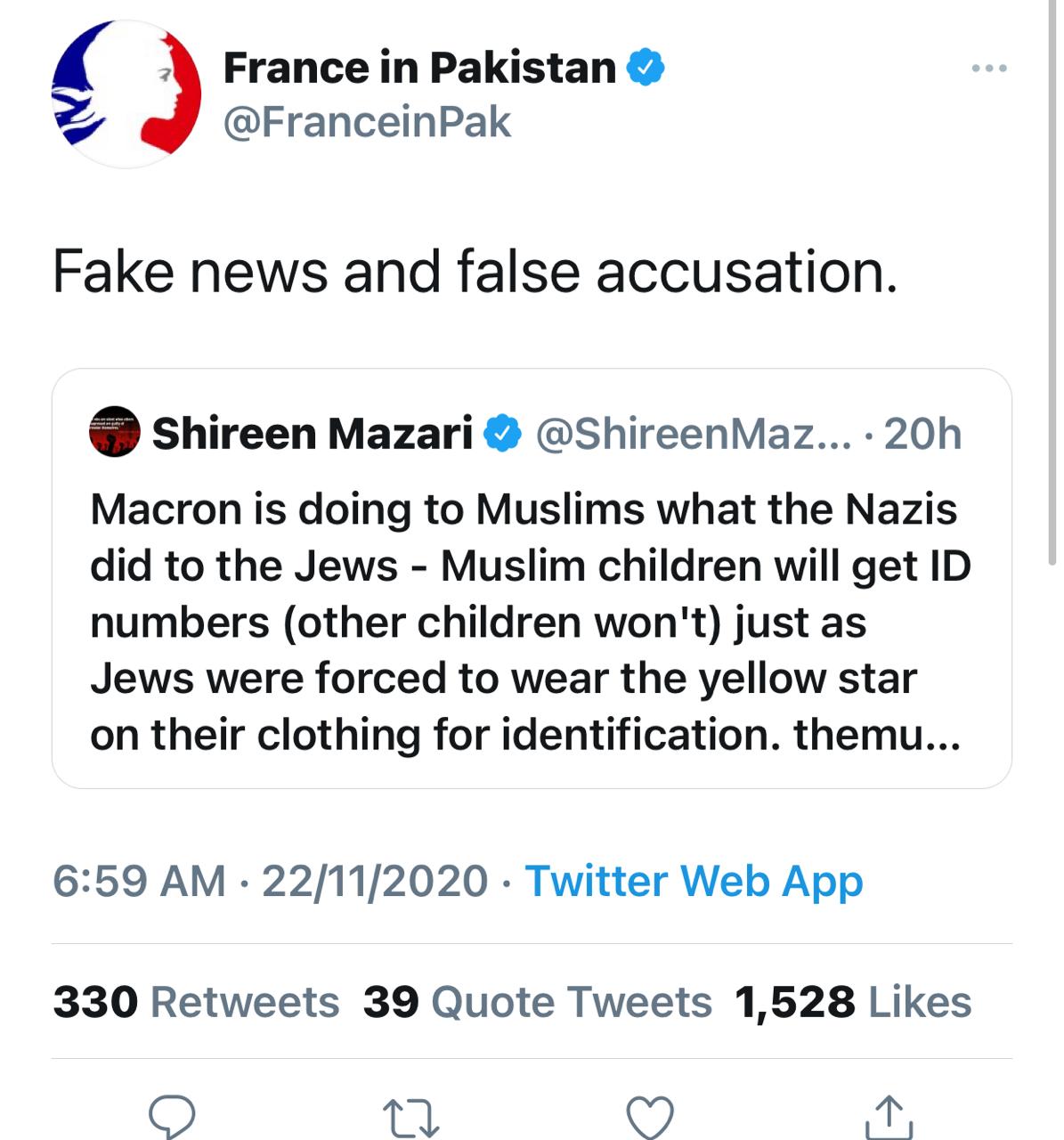View the 330 Retweets list

[196, 1002]
